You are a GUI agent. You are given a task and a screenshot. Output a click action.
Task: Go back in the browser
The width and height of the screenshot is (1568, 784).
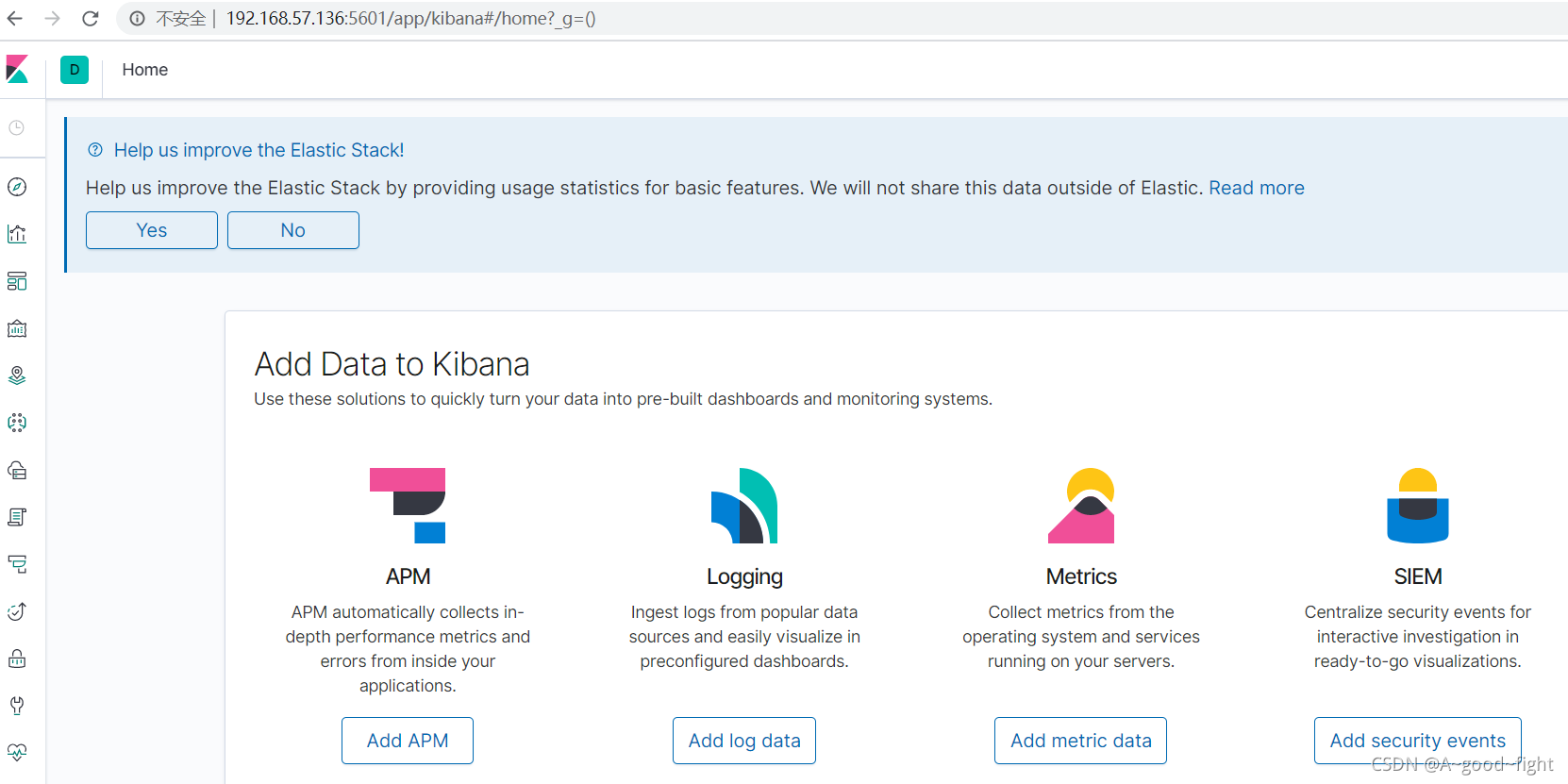pyautogui.click(x=15, y=19)
